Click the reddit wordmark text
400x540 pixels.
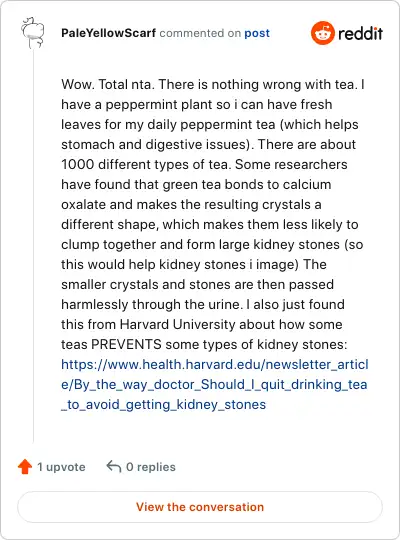pos(360,33)
